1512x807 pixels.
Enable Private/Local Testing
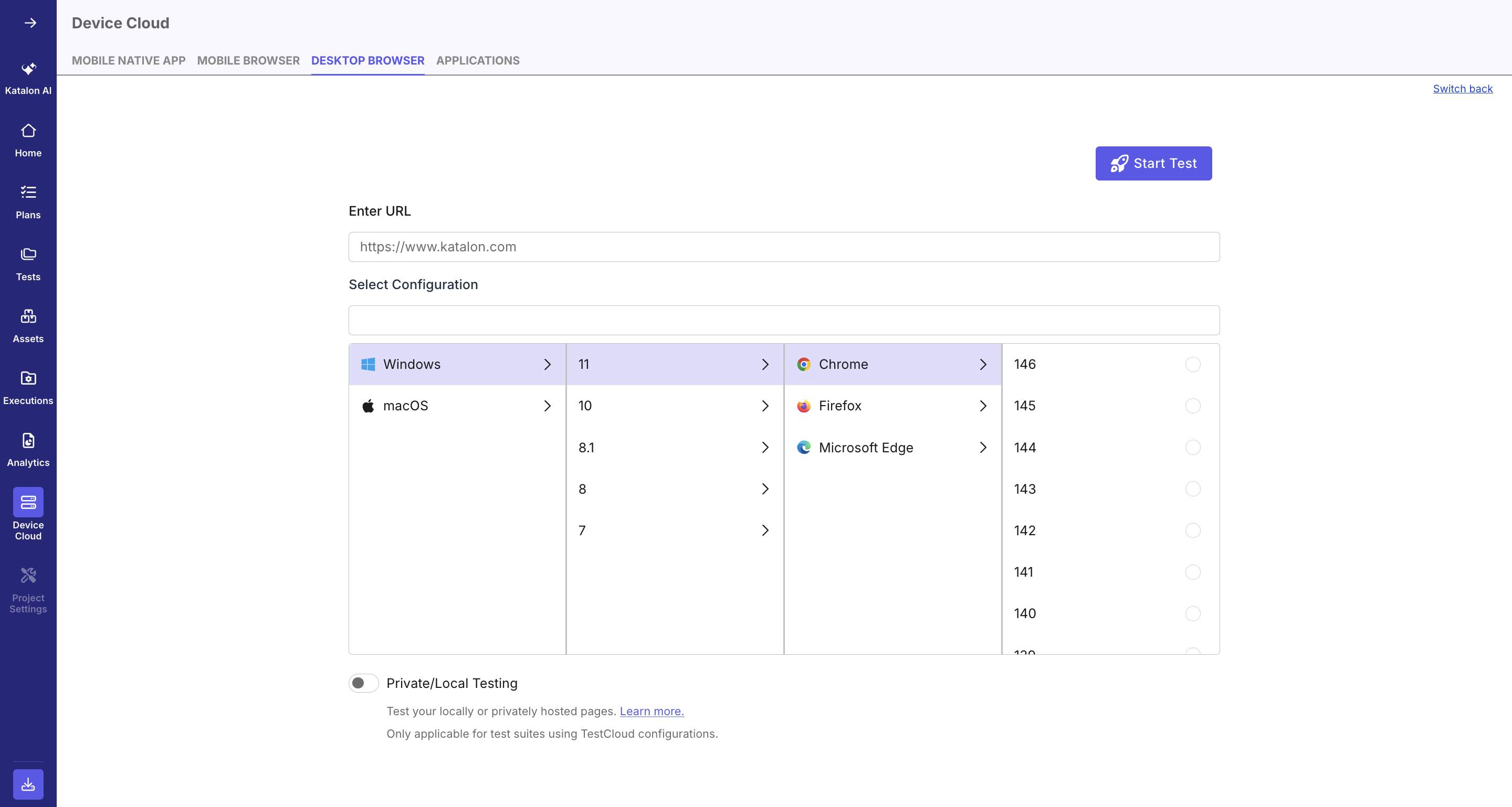pyautogui.click(x=363, y=683)
